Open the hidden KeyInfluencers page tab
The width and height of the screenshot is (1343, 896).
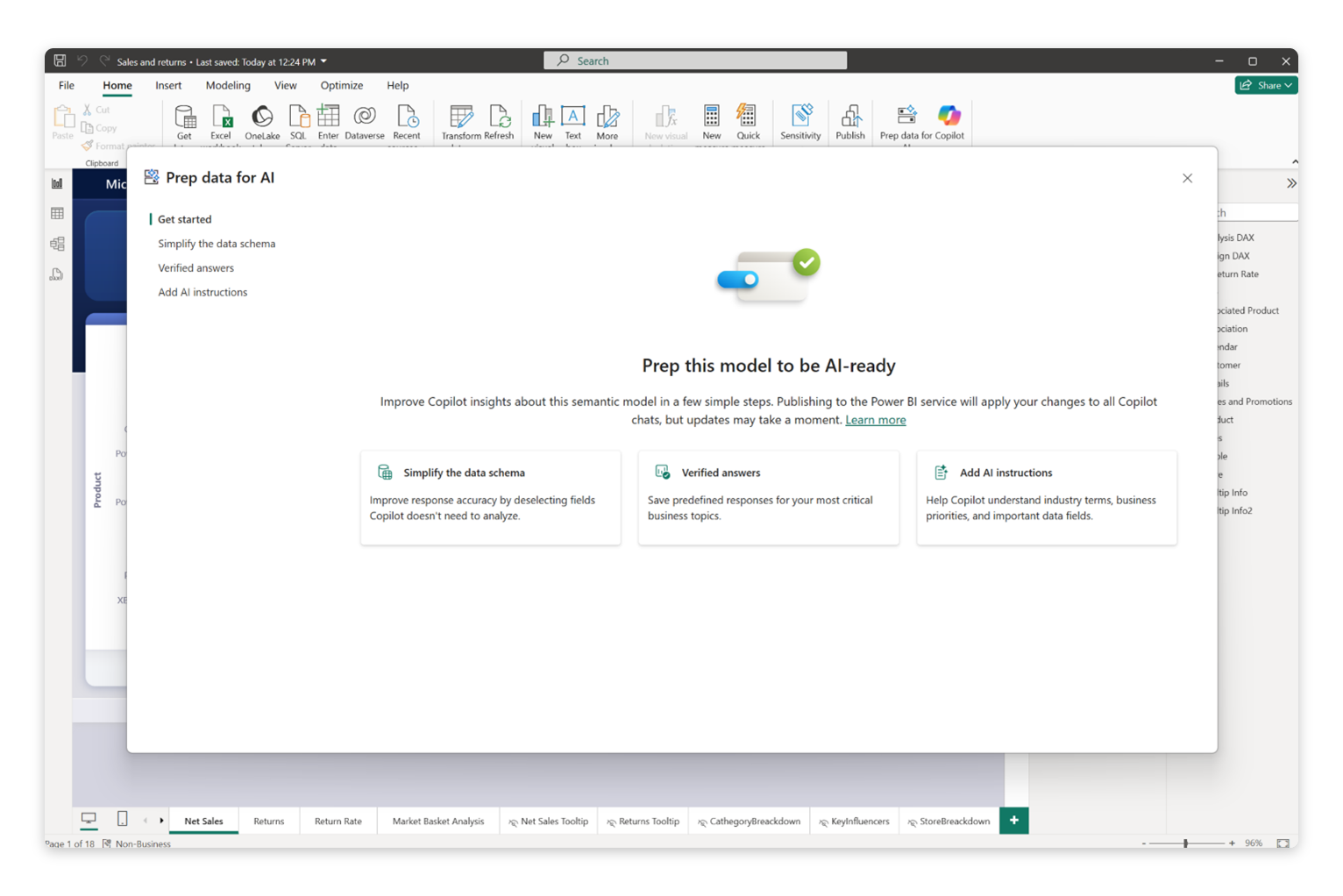(855, 821)
